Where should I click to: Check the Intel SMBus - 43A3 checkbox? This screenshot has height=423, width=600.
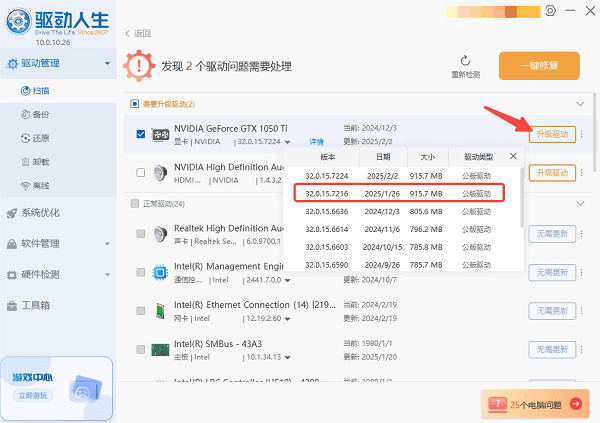point(140,350)
